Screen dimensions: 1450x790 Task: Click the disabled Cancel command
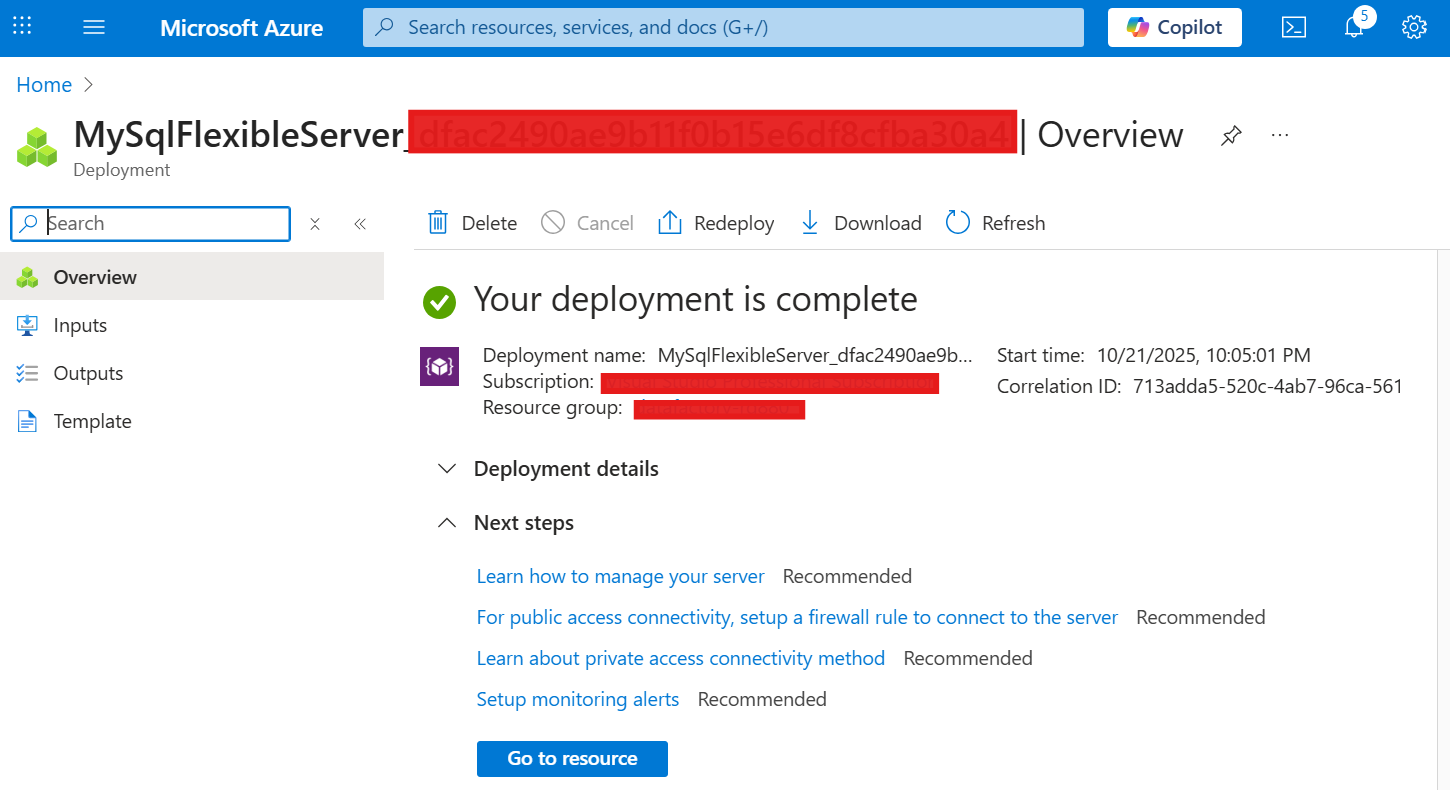(587, 223)
